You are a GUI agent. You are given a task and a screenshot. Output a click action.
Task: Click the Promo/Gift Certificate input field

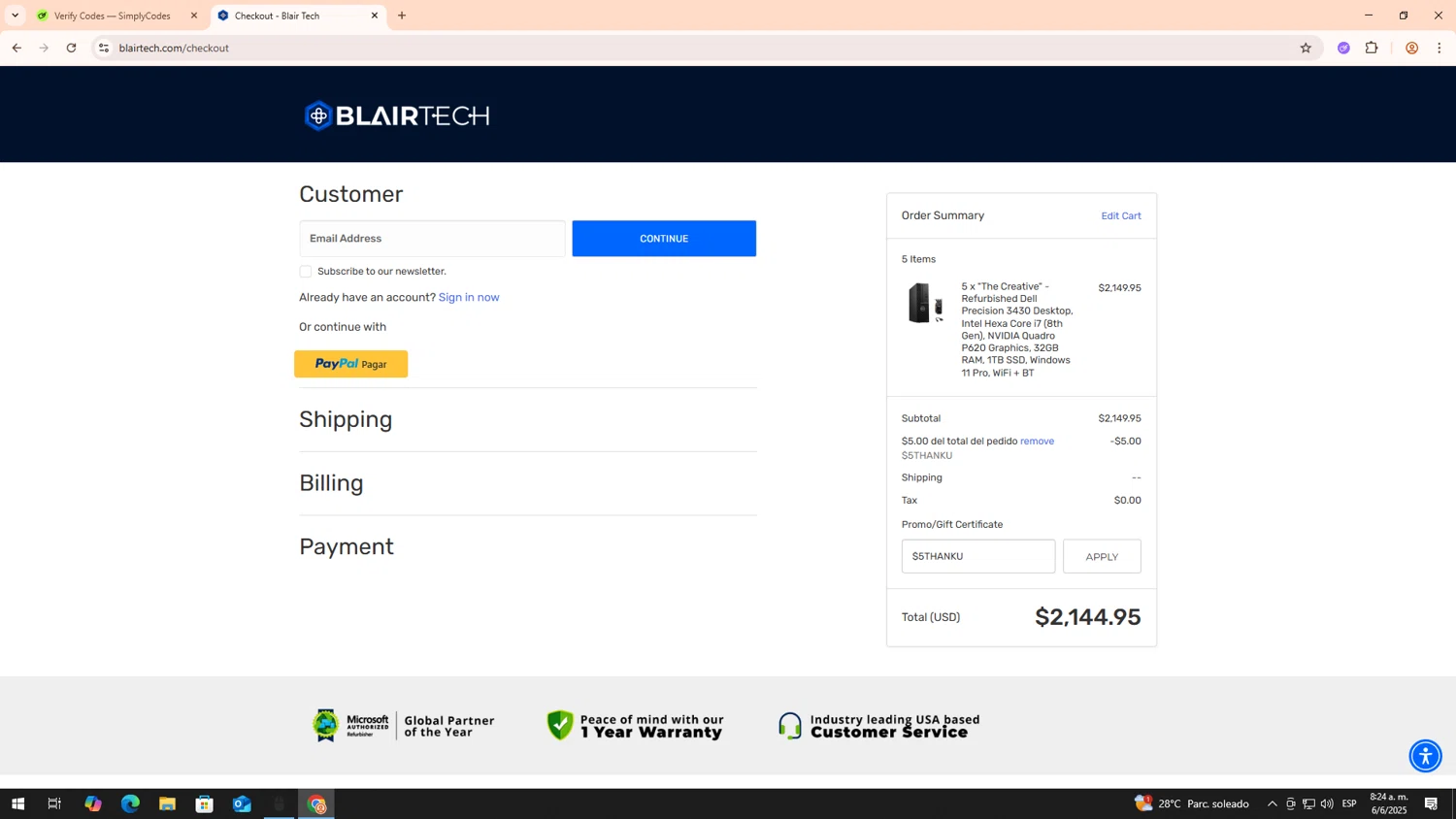(x=978, y=556)
